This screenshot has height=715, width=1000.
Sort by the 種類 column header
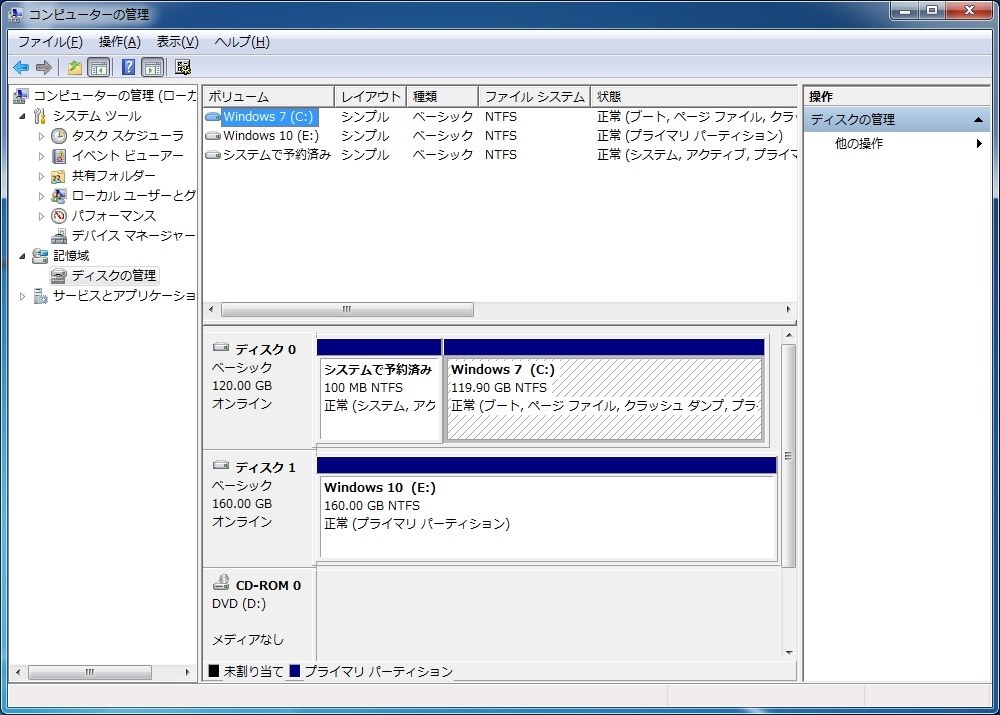click(x=443, y=96)
